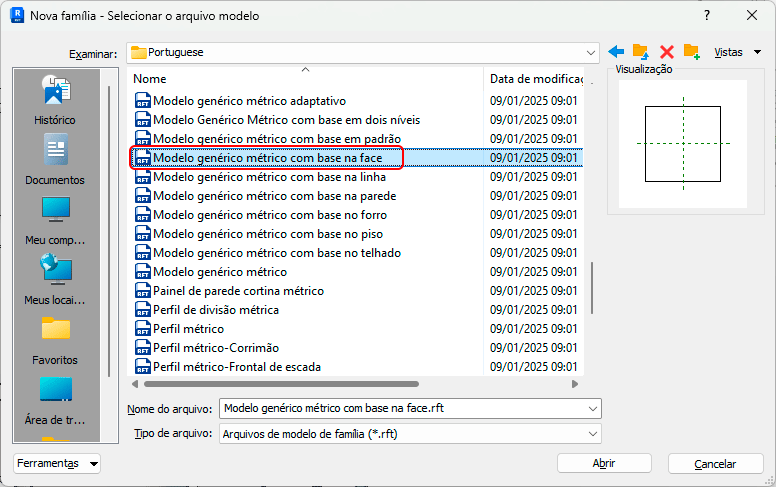Select Modelo genérico métrico com base na face

tap(267, 158)
